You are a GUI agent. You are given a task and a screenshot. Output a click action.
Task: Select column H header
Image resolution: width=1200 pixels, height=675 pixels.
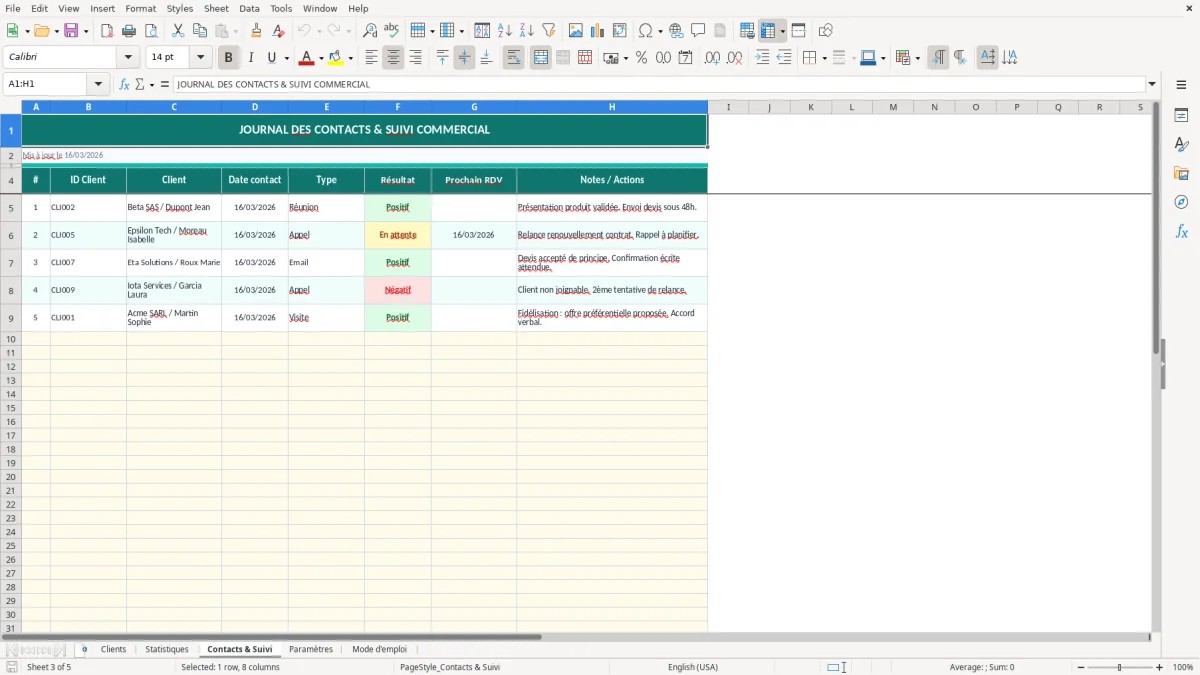click(x=612, y=107)
